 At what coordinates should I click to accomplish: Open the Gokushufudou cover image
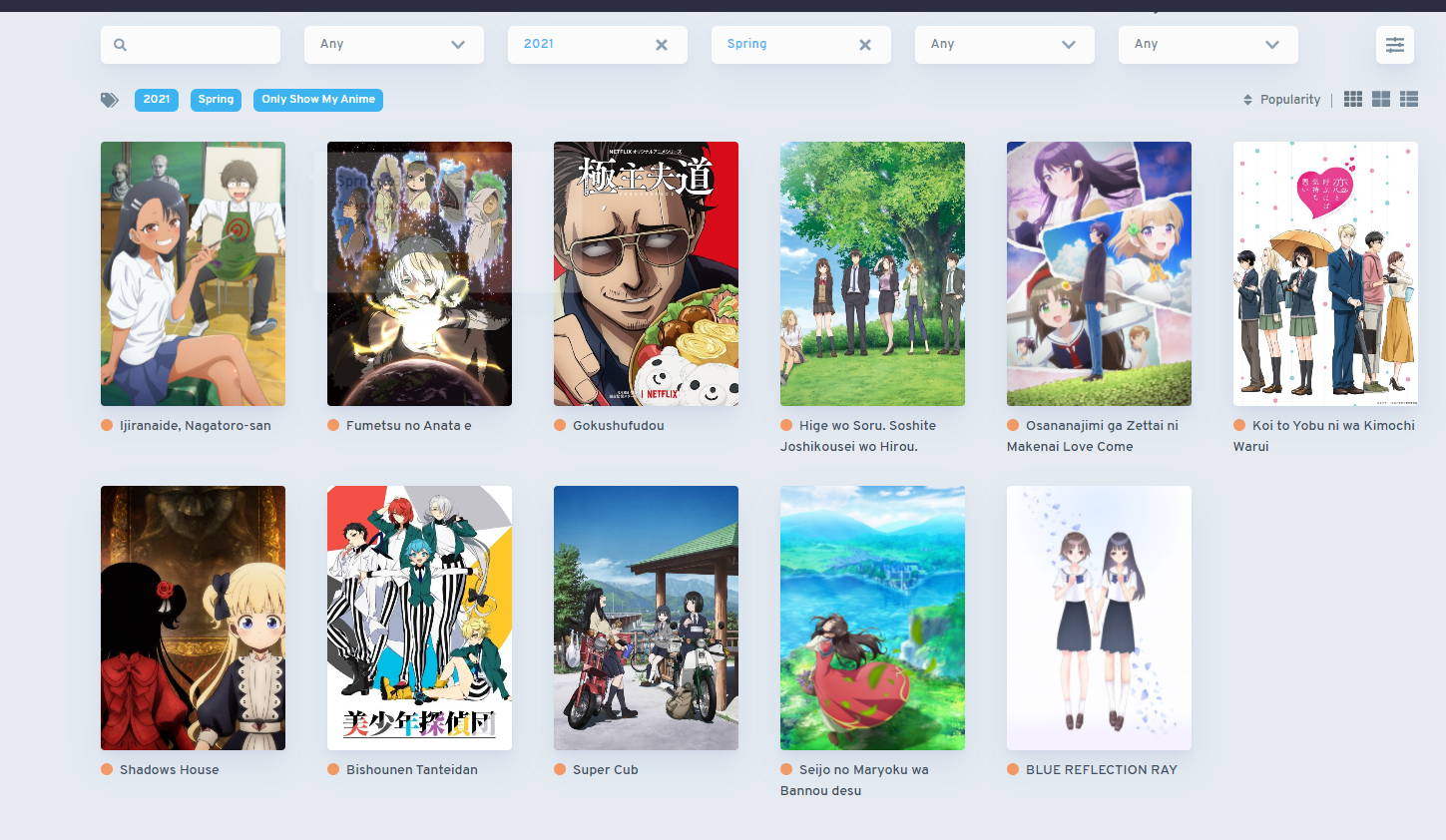click(646, 273)
